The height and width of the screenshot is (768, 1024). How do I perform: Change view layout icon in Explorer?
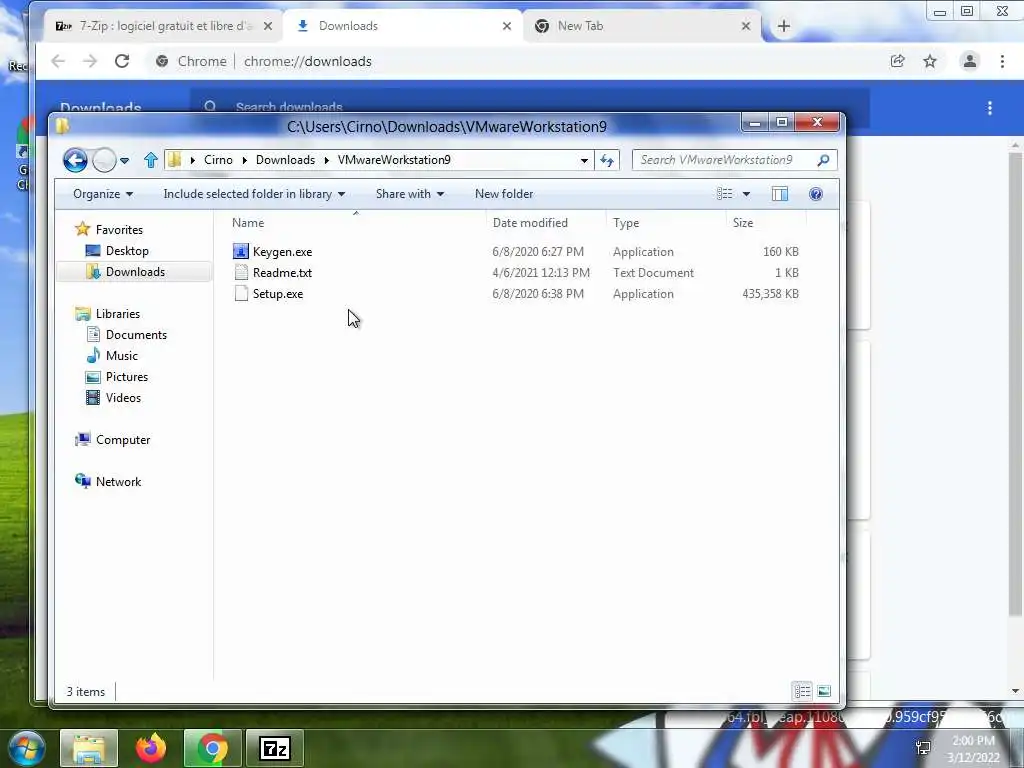click(724, 194)
